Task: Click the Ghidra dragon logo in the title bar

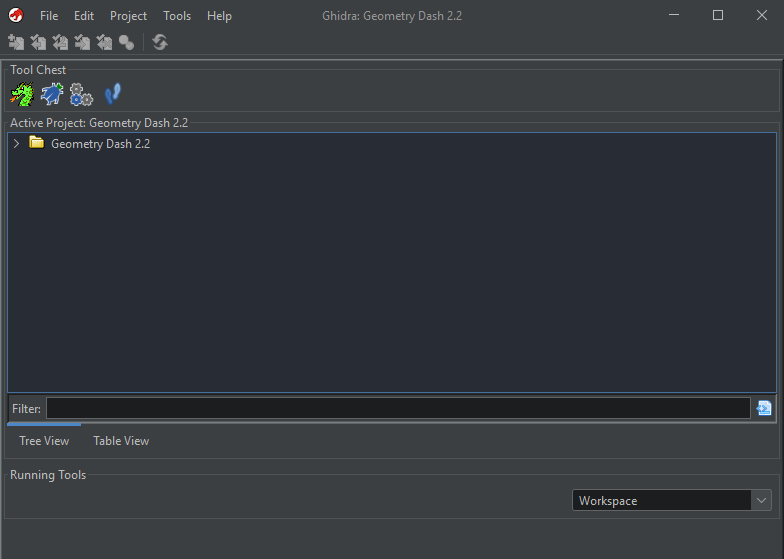Action: point(16,16)
